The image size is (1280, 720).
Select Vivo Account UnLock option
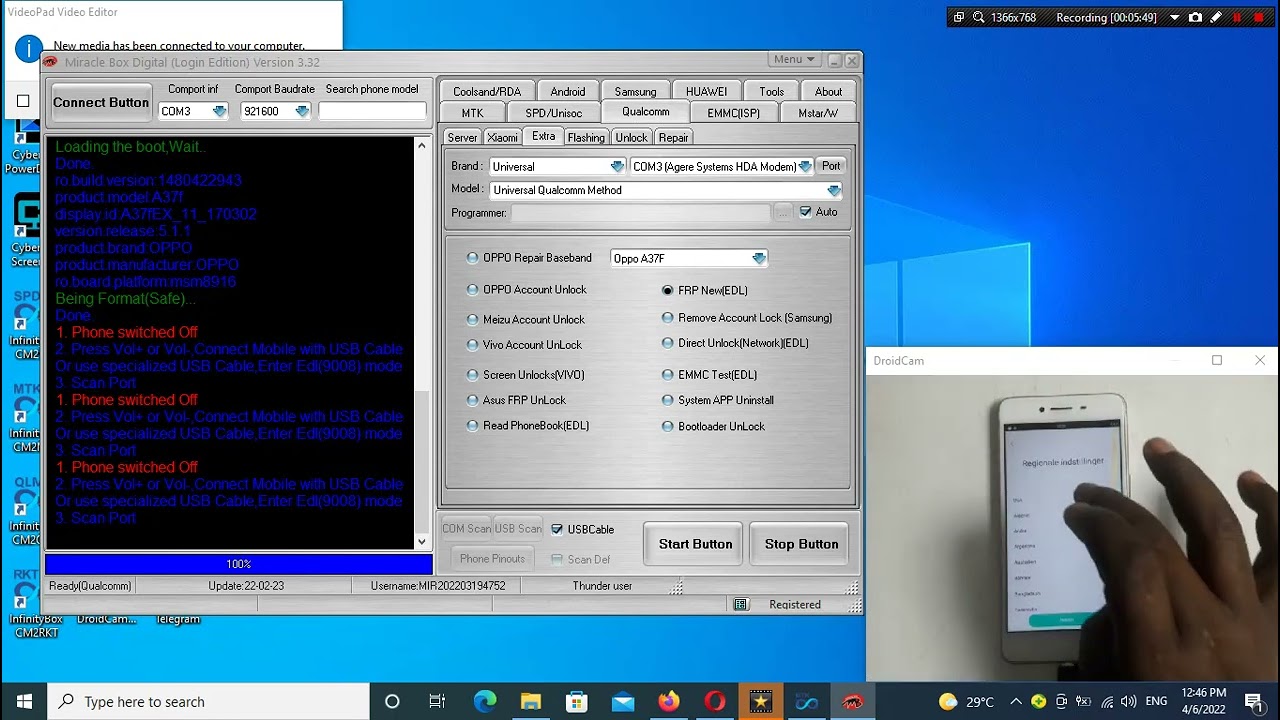524,345
